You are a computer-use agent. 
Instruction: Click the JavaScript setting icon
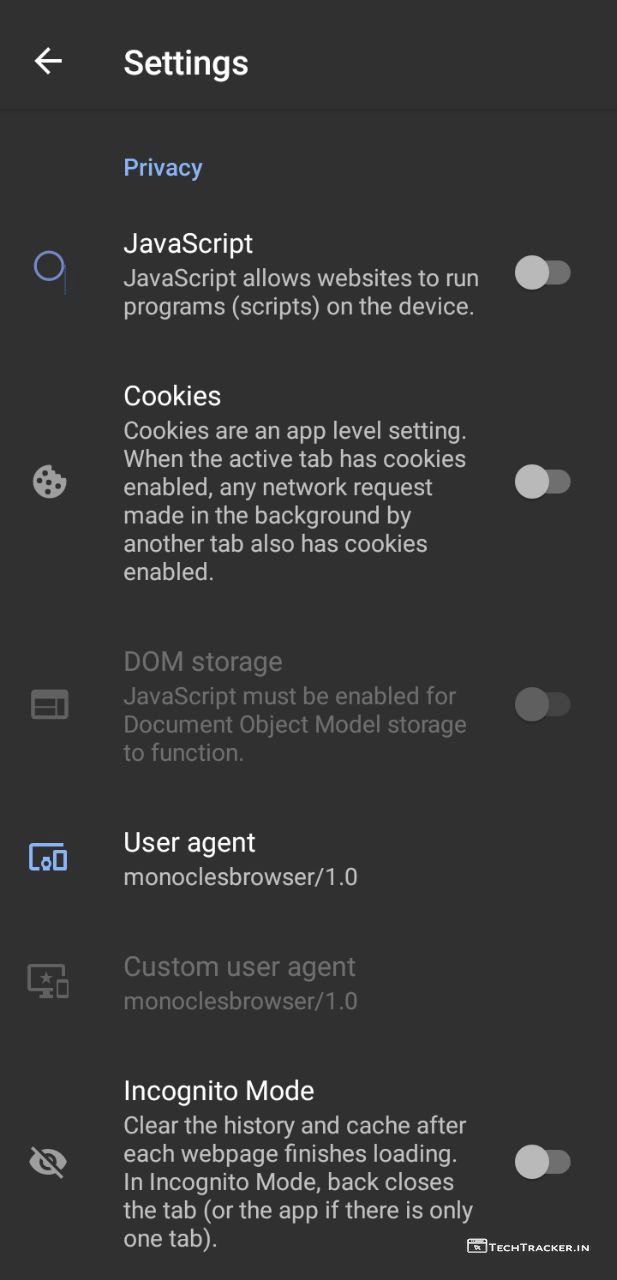[50, 269]
